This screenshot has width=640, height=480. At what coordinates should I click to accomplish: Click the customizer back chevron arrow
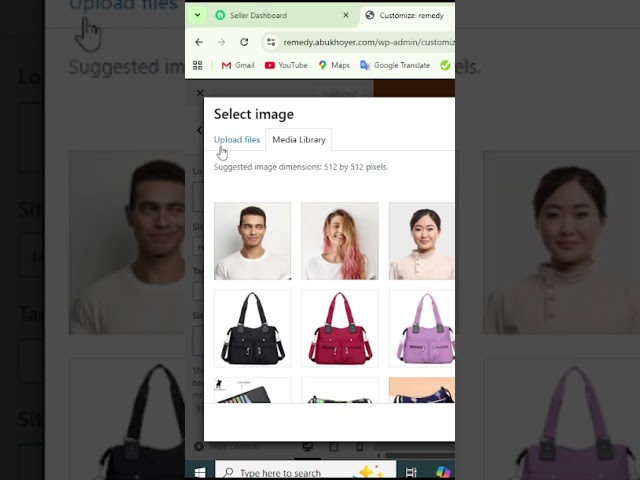pos(199,130)
